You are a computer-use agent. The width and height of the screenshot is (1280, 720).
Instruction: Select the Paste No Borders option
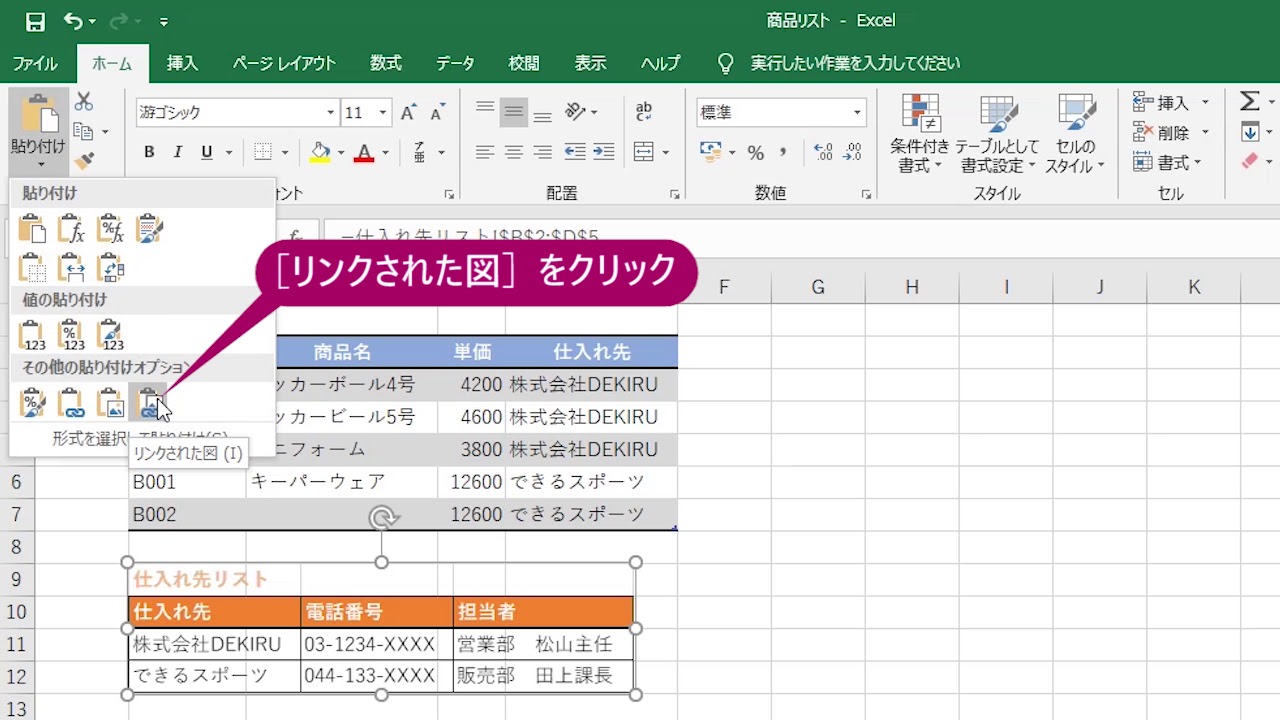(33, 267)
